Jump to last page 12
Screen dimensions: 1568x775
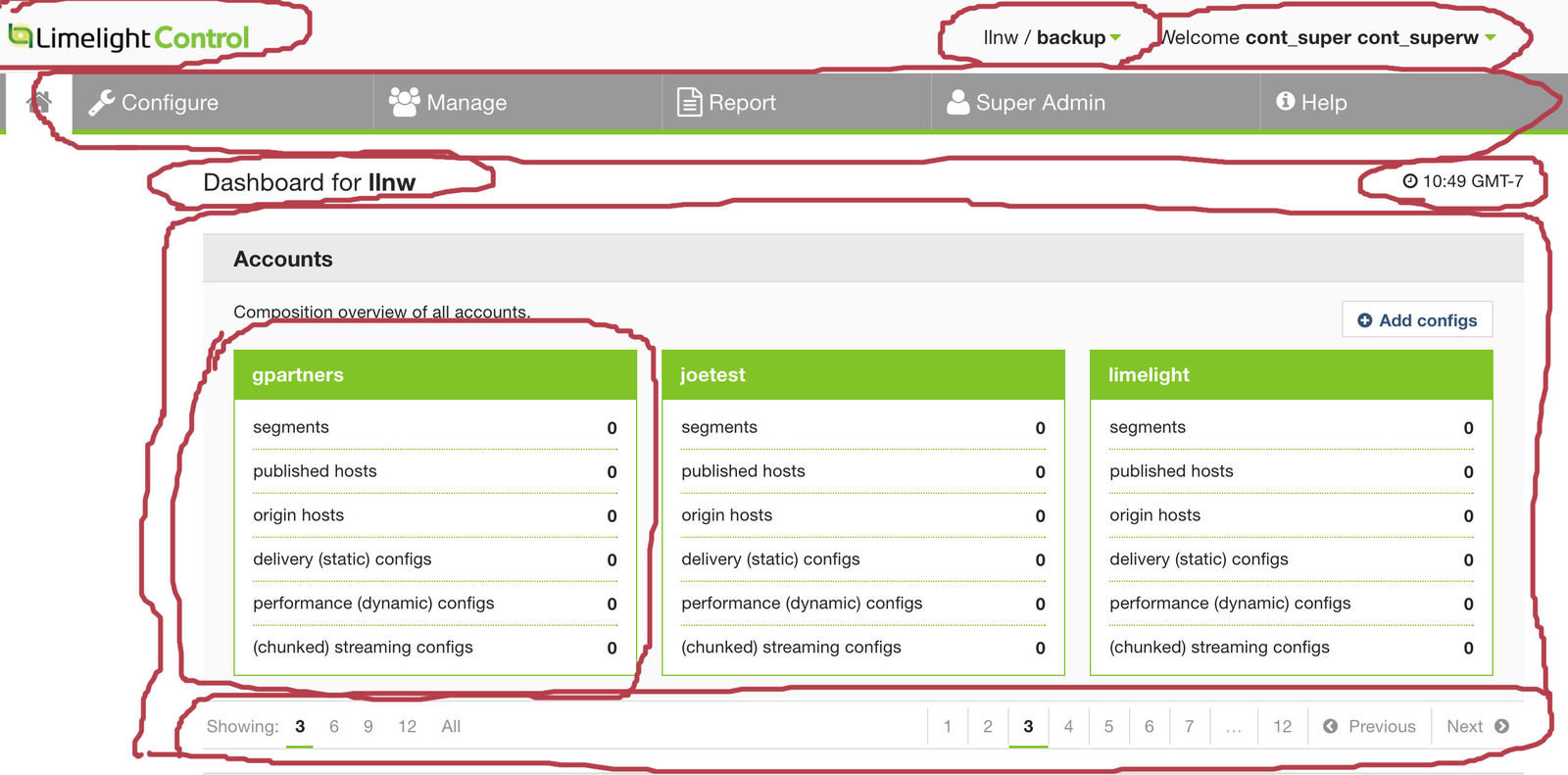coord(1282,726)
